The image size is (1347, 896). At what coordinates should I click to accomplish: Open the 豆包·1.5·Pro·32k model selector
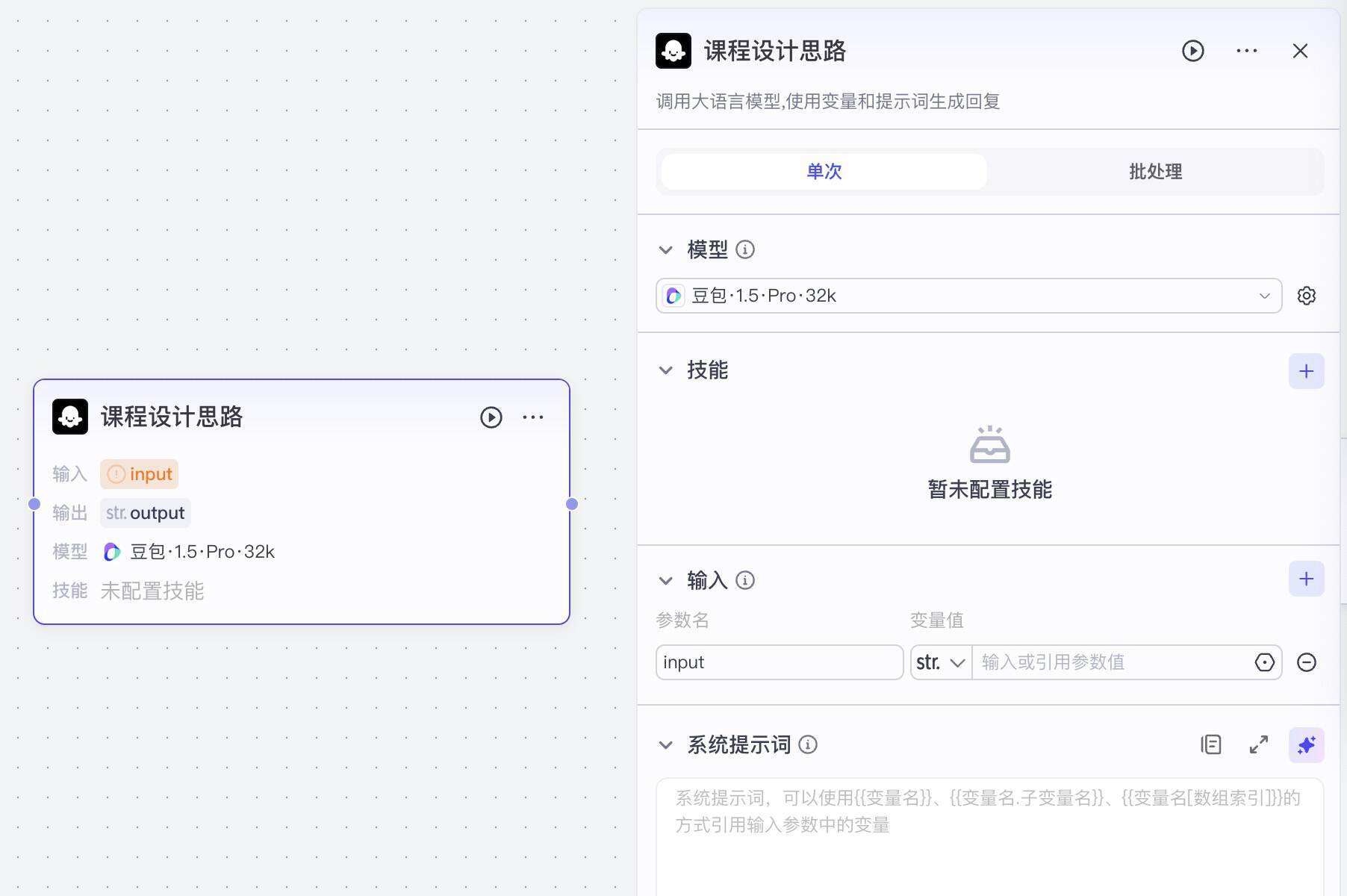tap(967, 295)
